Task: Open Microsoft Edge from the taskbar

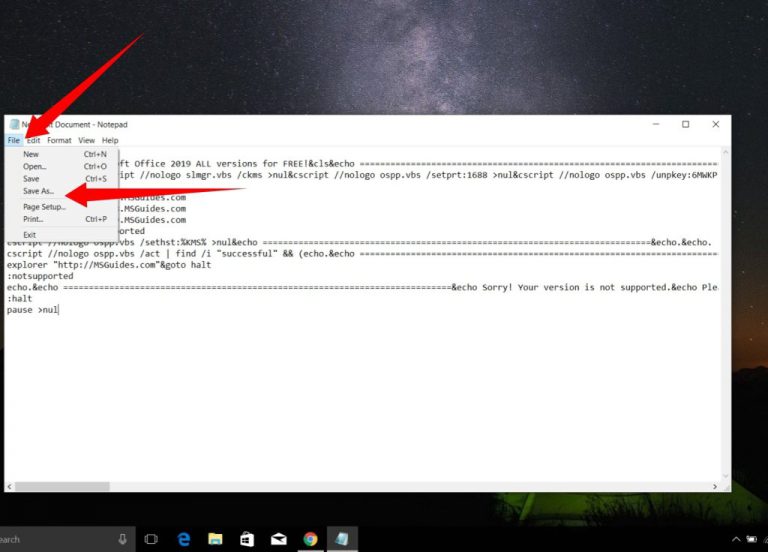Action: 184,539
